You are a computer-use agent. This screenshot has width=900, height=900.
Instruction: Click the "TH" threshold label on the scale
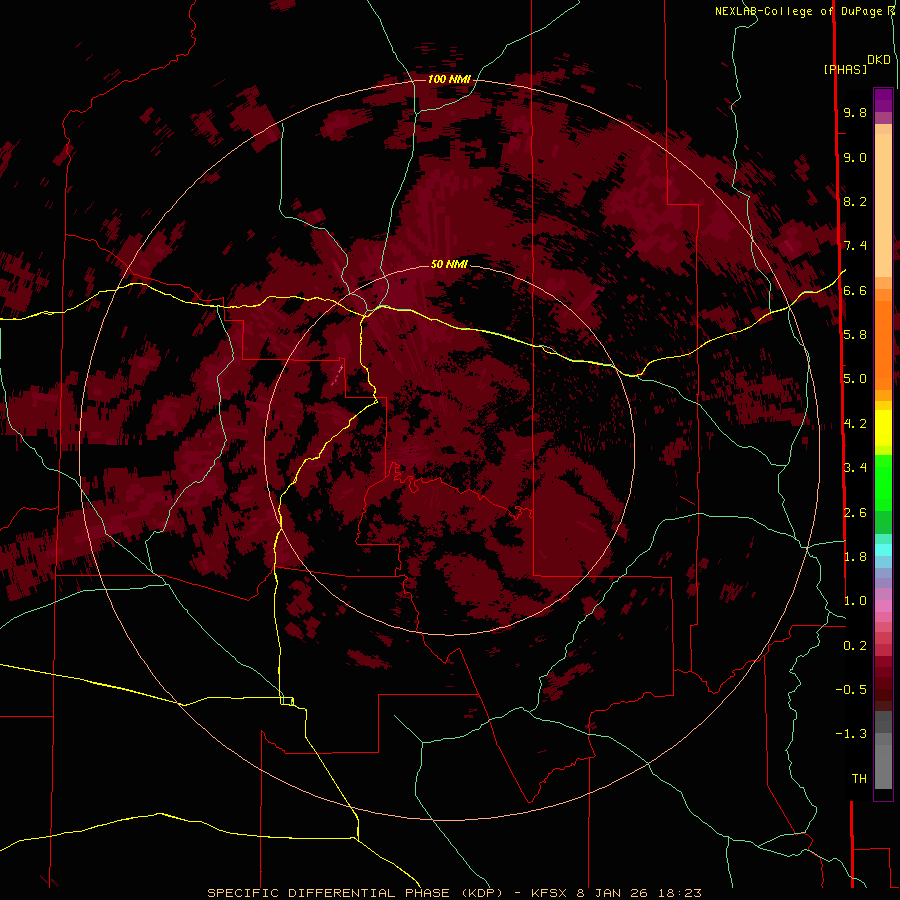(859, 779)
